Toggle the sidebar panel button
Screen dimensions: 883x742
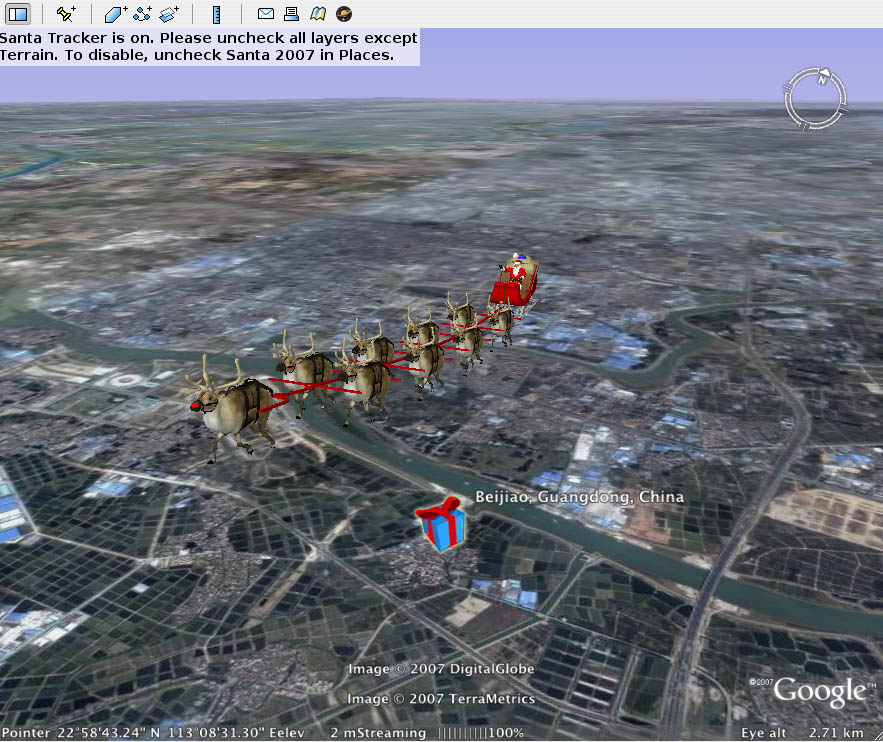[17, 14]
